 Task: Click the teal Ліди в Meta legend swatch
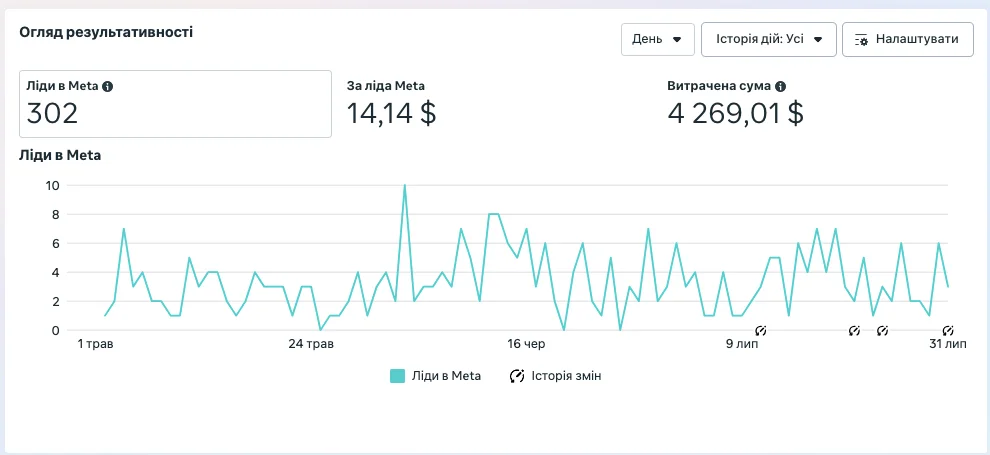tap(397, 376)
